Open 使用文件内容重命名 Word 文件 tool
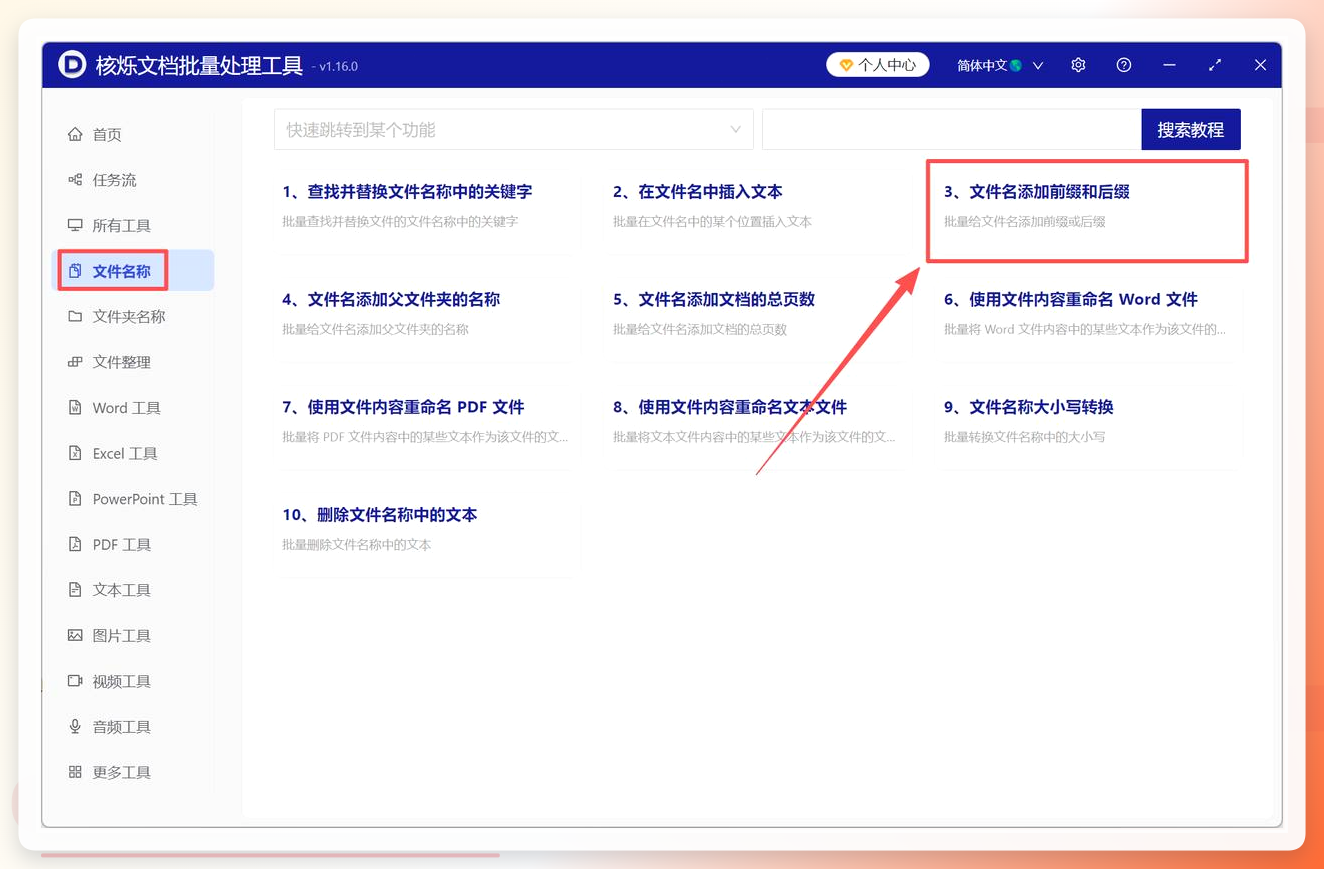1324x869 pixels. coord(1071,299)
